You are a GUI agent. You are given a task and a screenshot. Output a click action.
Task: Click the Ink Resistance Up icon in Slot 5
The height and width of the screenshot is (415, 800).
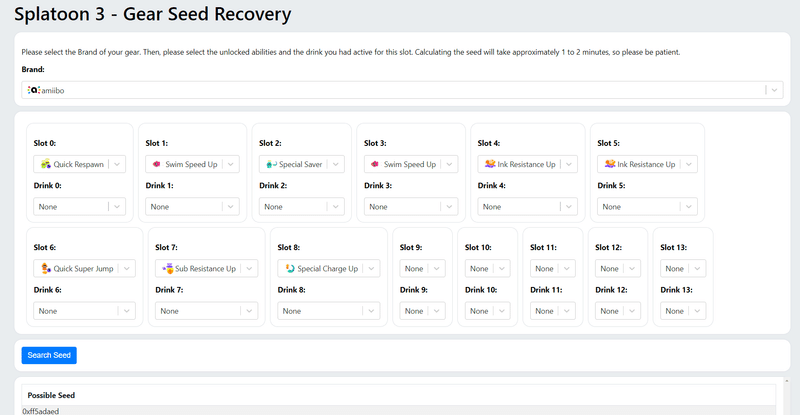pos(610,164)
